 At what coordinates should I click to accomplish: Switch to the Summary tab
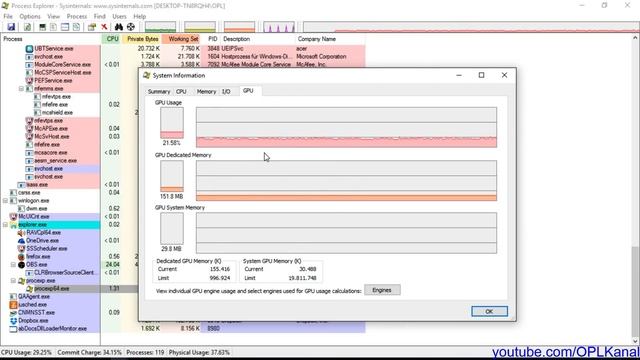pos(159,91)
